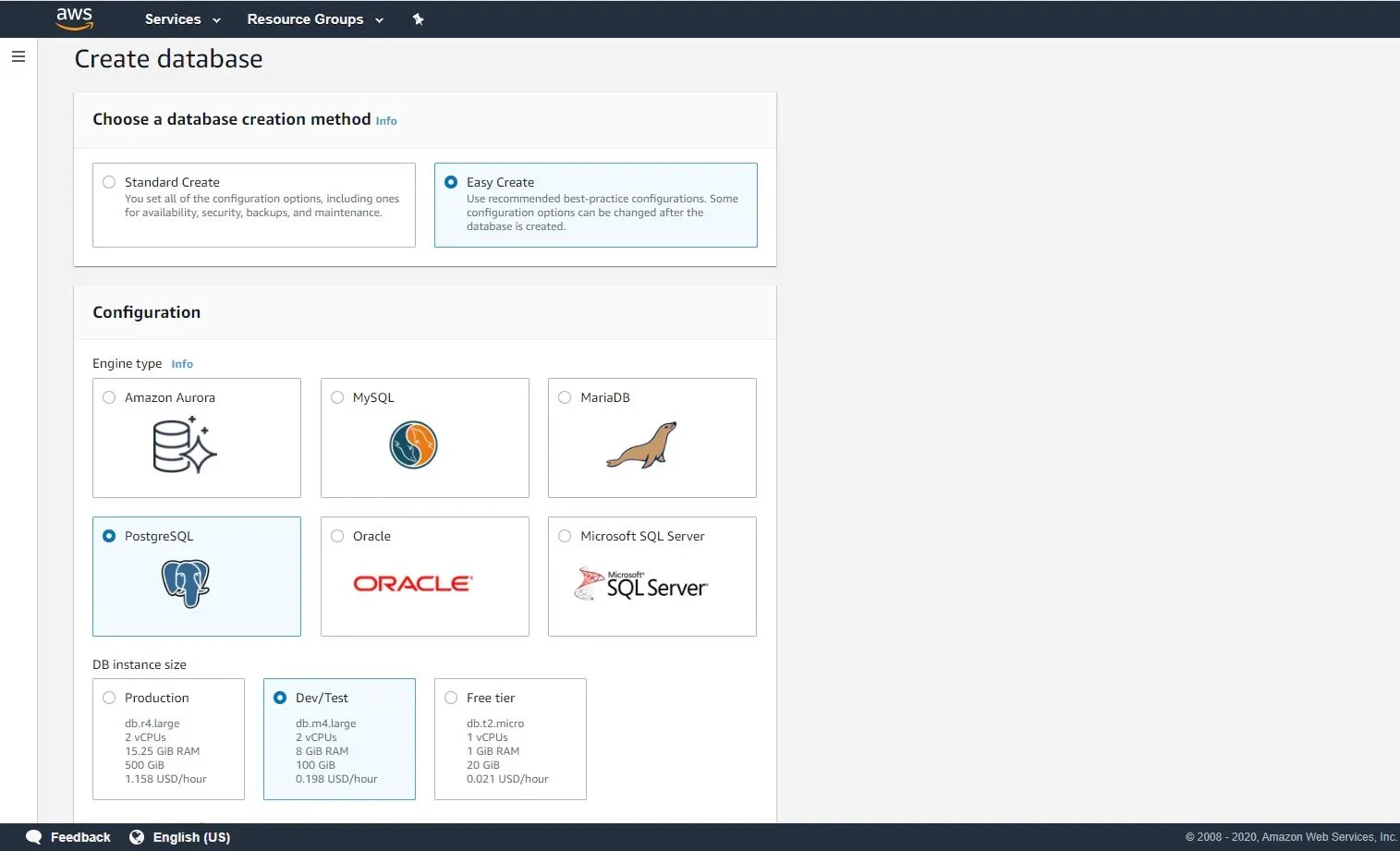Click the Feedback speech bubble icon
Viewport: 1400px width, 851px height.
coord(34,837)
